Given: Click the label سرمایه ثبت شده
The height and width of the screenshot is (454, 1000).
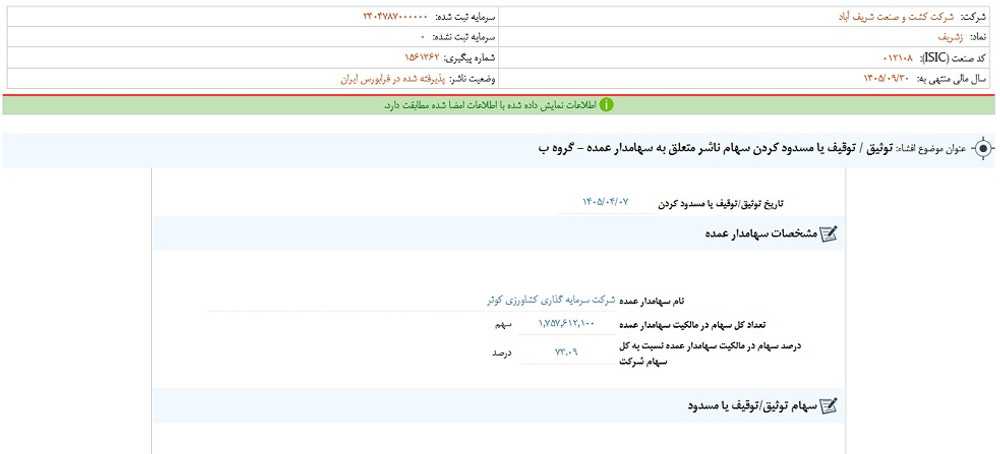Looking at the screenshot, I should tap(465, 17).
